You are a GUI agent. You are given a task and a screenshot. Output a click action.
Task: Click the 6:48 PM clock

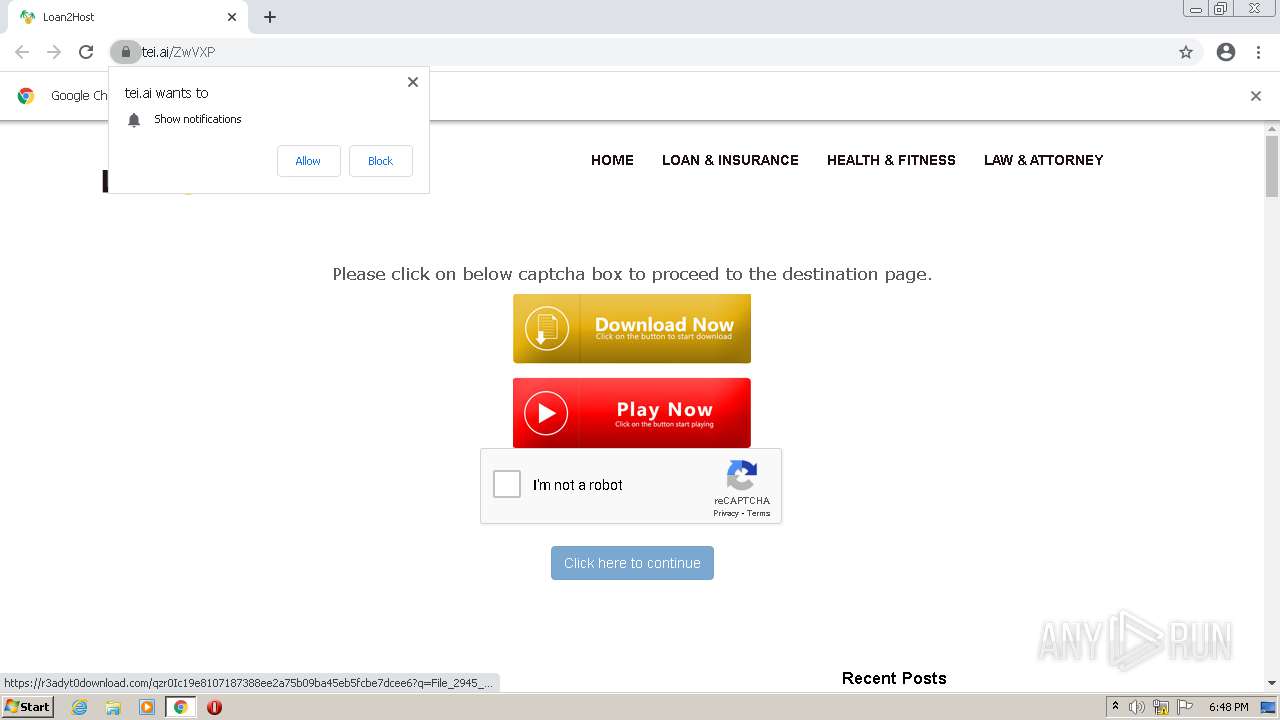[1228, 707]
